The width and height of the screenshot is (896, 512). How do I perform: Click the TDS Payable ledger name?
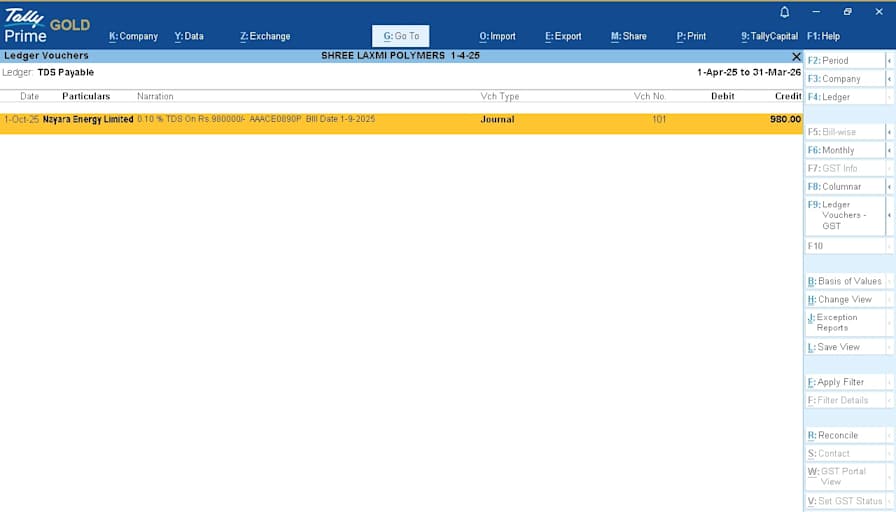click(x=66, y=73)
